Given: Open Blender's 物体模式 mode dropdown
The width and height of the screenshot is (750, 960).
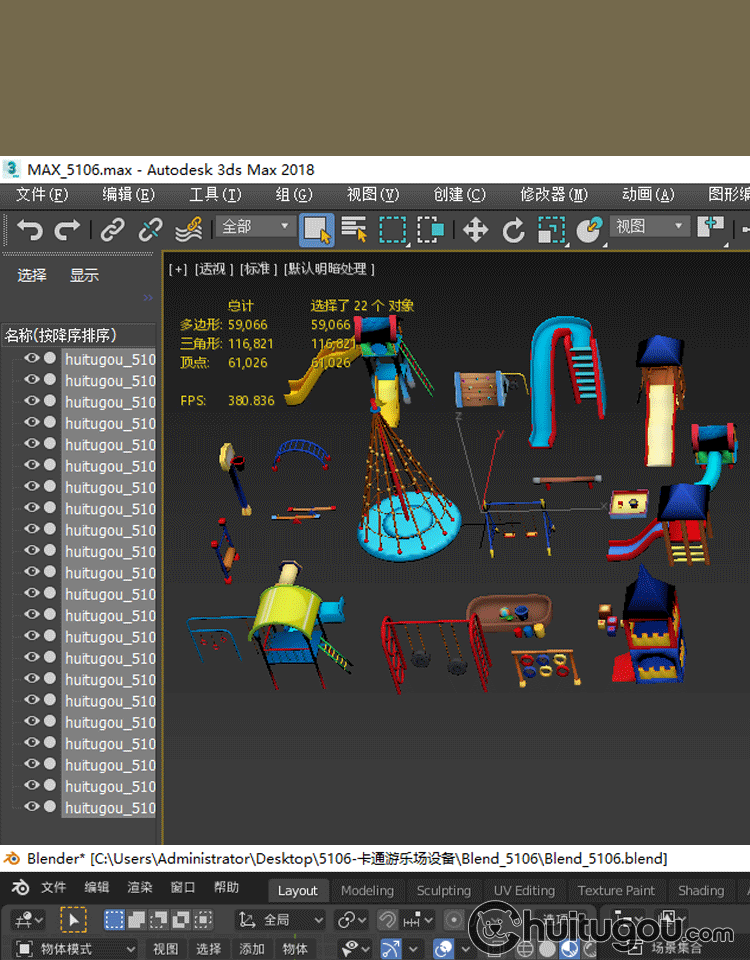Looking at the screenshot, I should (75, 948).
